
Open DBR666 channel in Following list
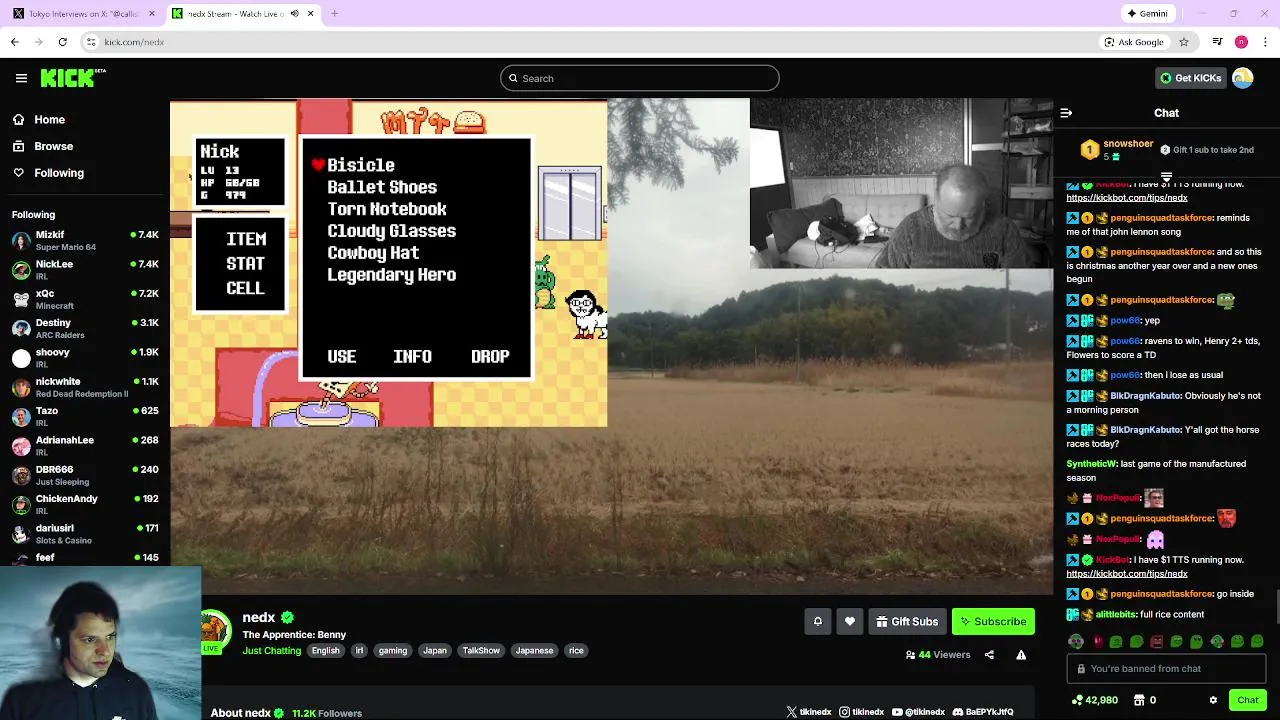click(x=85, y=475)
